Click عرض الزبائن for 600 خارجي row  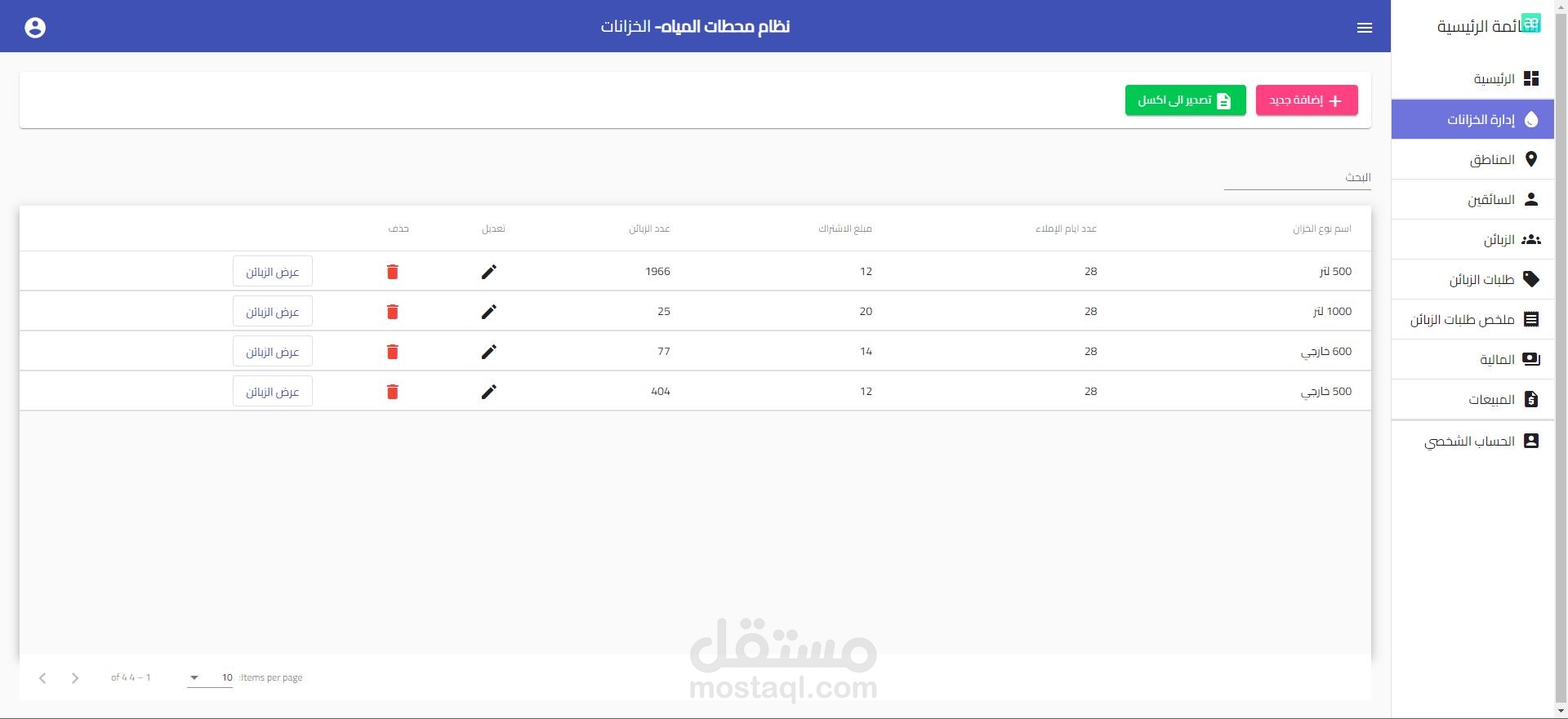click(x=273, y=352)
